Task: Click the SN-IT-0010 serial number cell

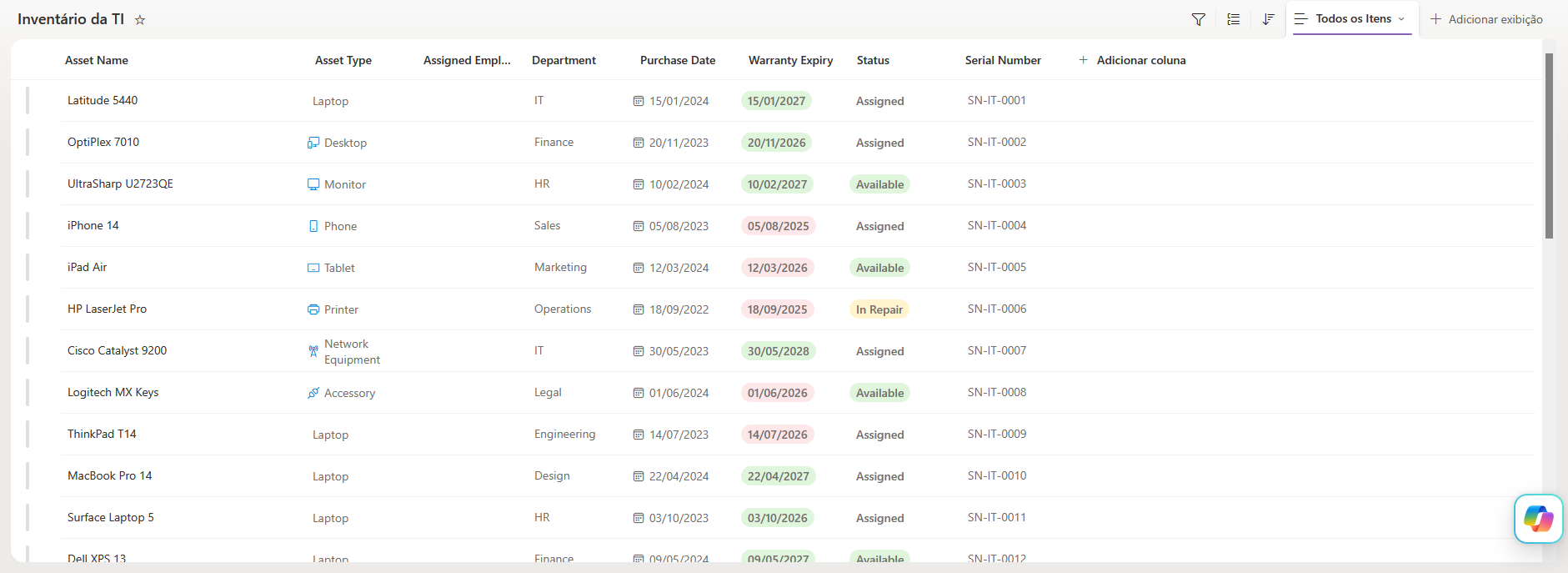Action: point(997,475)
